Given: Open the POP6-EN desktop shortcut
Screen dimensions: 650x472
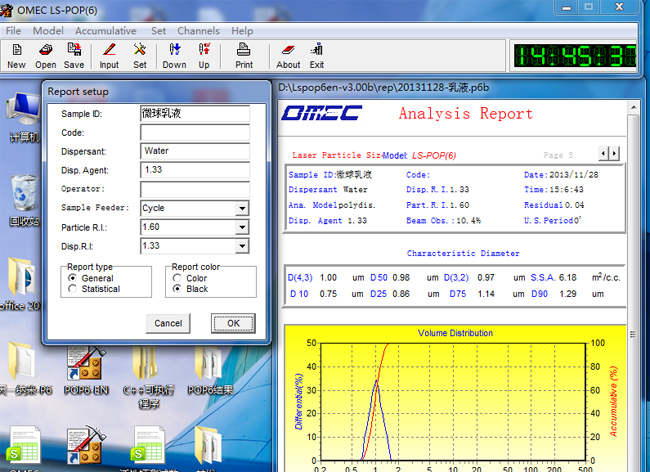Looking at the screenshot, I should tap(86, 369).
